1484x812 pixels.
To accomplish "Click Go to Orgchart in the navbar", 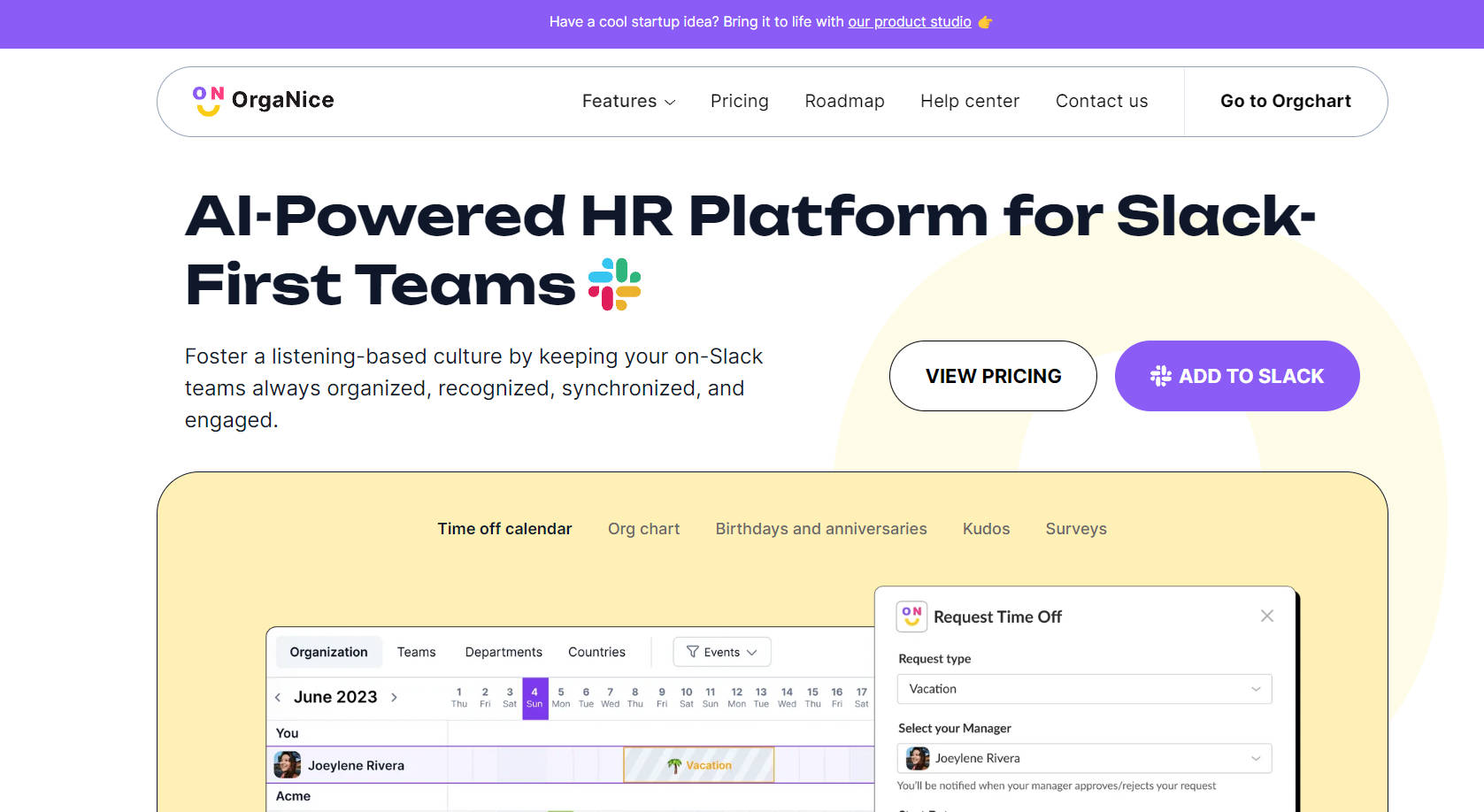I will coord(1285,102).
